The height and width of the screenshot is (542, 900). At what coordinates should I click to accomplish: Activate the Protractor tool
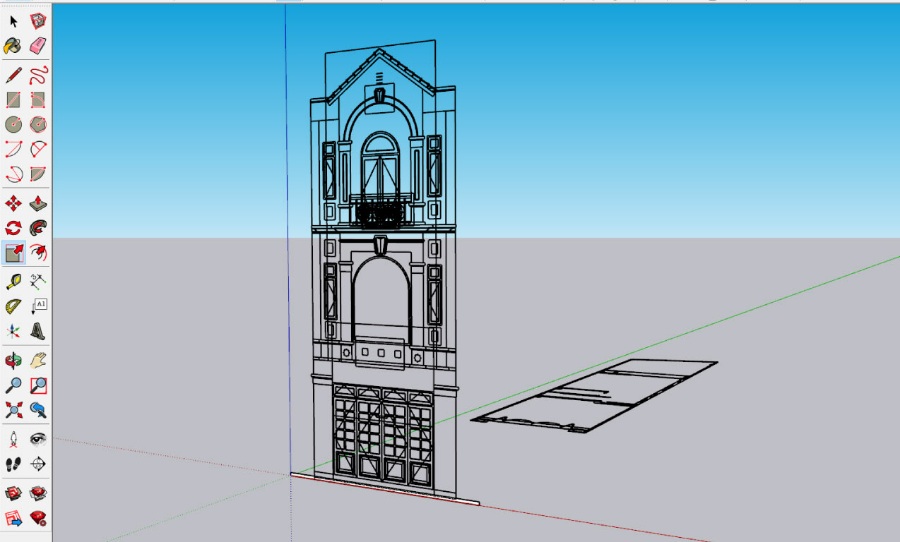click(13, 307)
